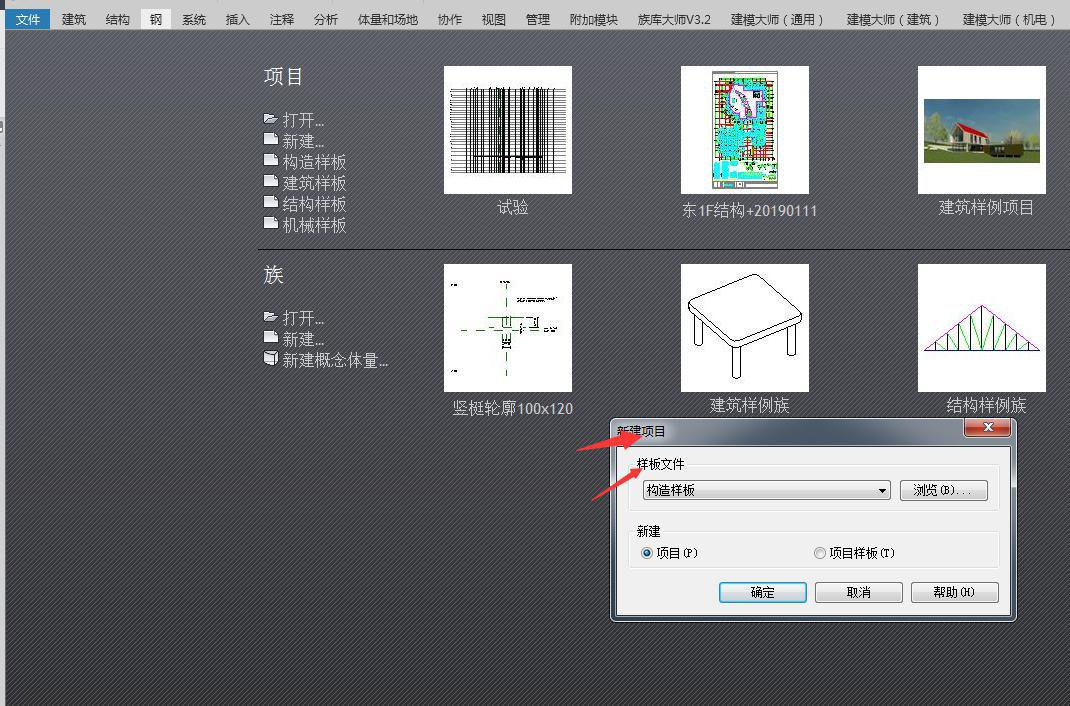The image size is (1070, 706).
Task: Click the folder icon beside 项目 打开
Action: (x=270, y=119)
